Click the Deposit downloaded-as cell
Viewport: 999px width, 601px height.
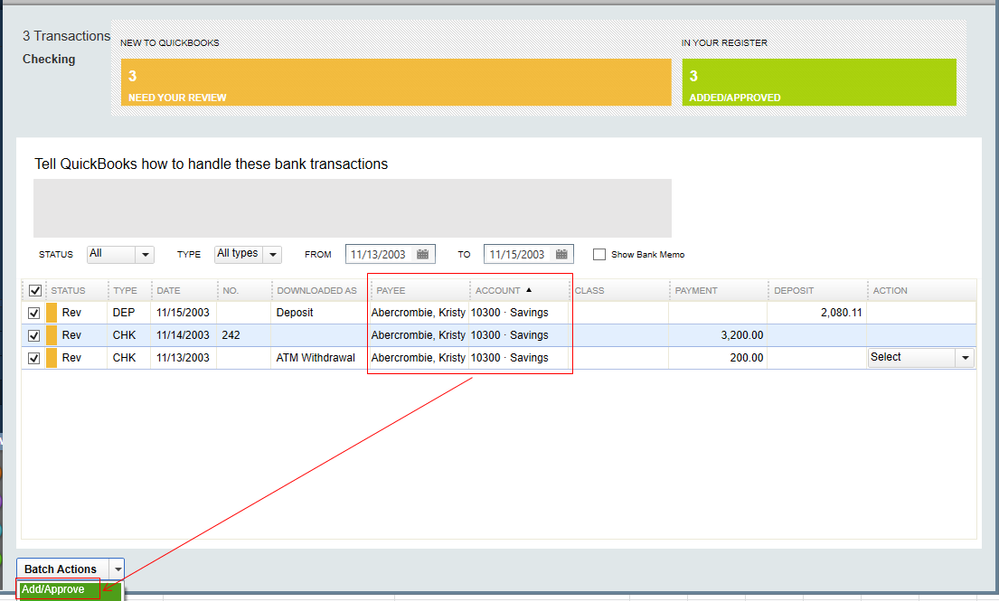[x=320, y=313]
